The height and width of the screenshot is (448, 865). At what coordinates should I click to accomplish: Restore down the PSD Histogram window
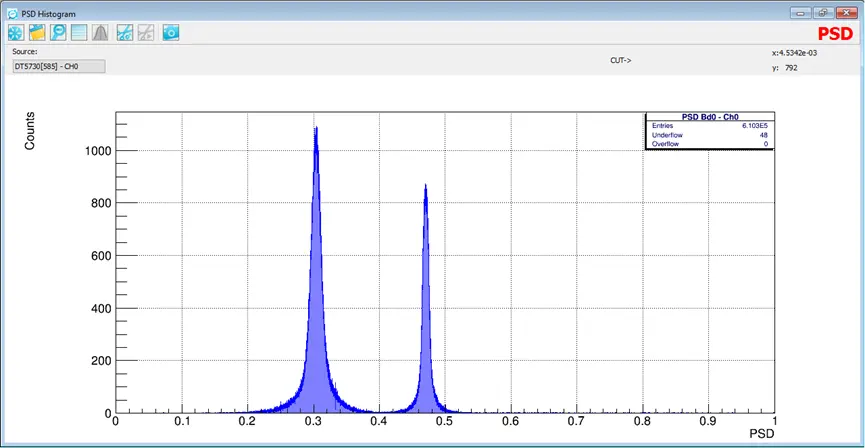pyautogui.click(x=823, y=13)
